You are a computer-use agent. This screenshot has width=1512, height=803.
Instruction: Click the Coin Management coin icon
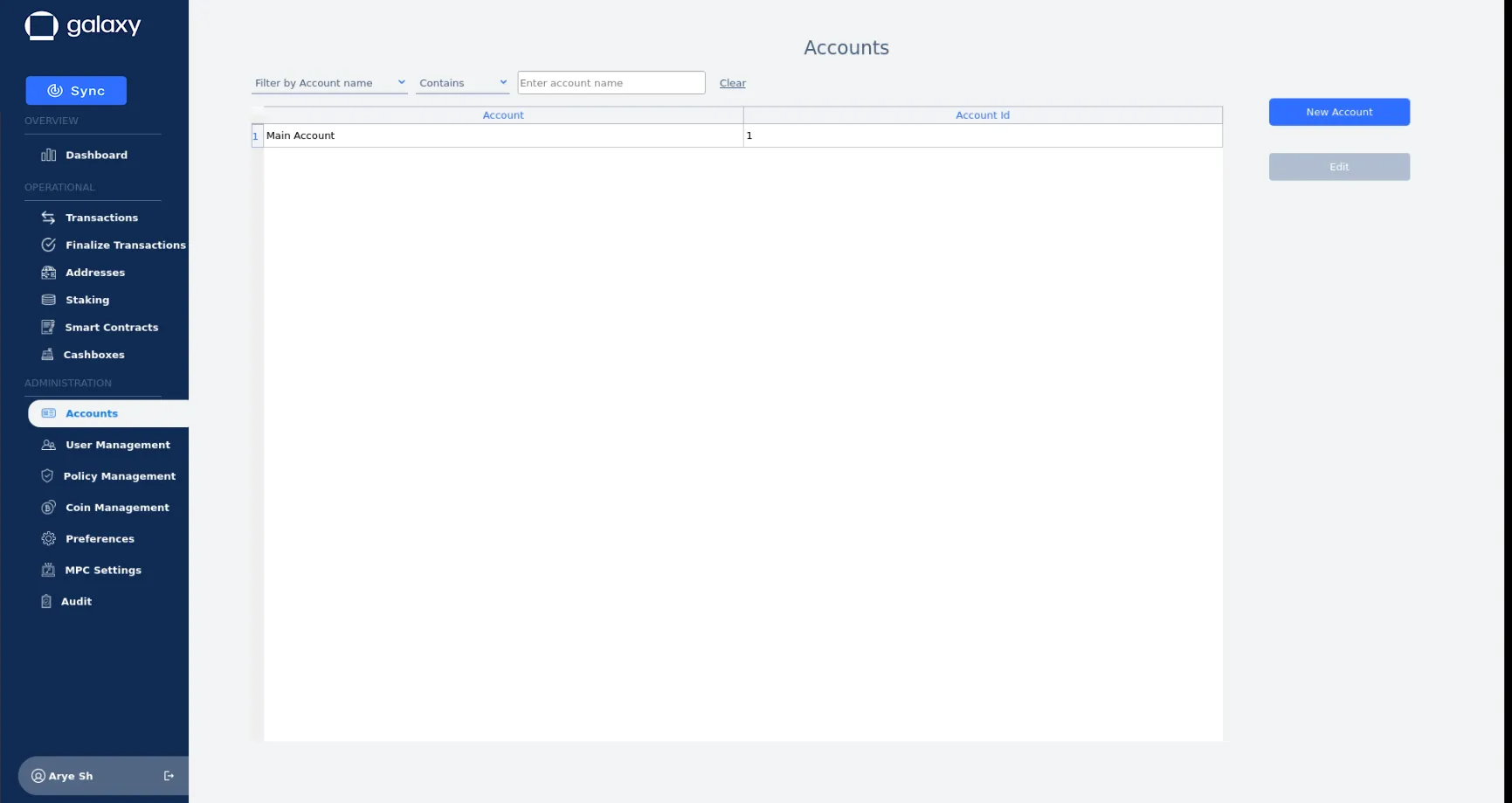49,508
